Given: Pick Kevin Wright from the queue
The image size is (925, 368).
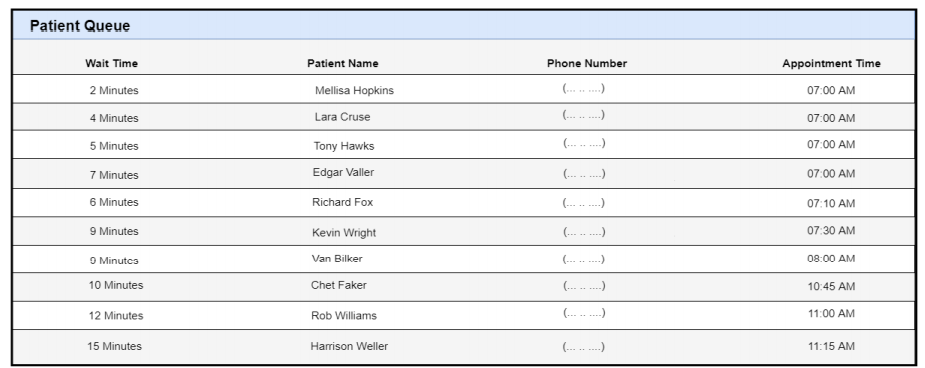Looking at the screenshot, I should [x=344, y=232].
